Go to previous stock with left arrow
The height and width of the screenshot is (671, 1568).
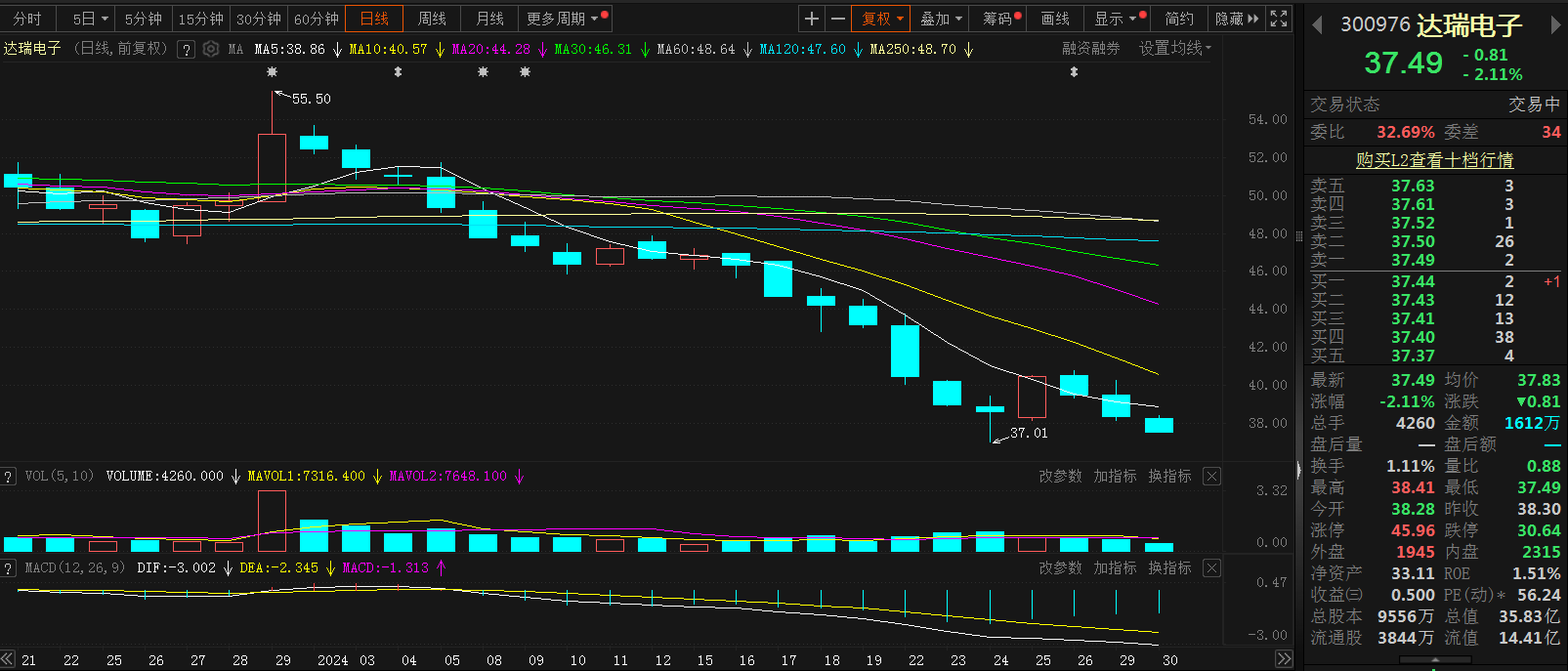point(1317,25)
